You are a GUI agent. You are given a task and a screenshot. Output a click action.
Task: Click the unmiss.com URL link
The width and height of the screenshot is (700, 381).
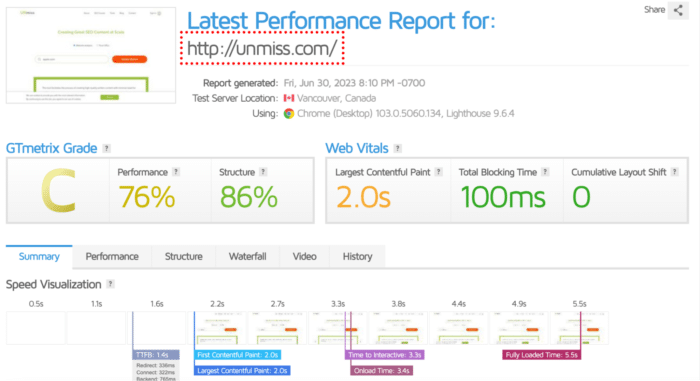coord(262,48)
